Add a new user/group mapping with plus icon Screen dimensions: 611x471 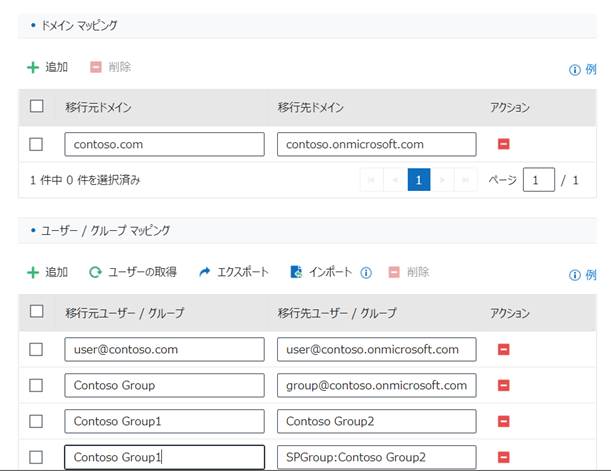tap(33, 272)
